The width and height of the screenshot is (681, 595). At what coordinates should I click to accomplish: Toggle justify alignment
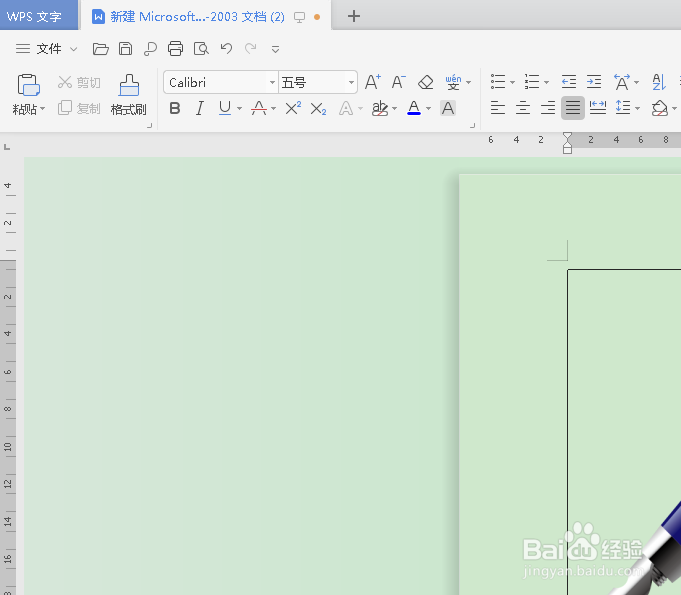pyautogui.click(x=573, y=108)
